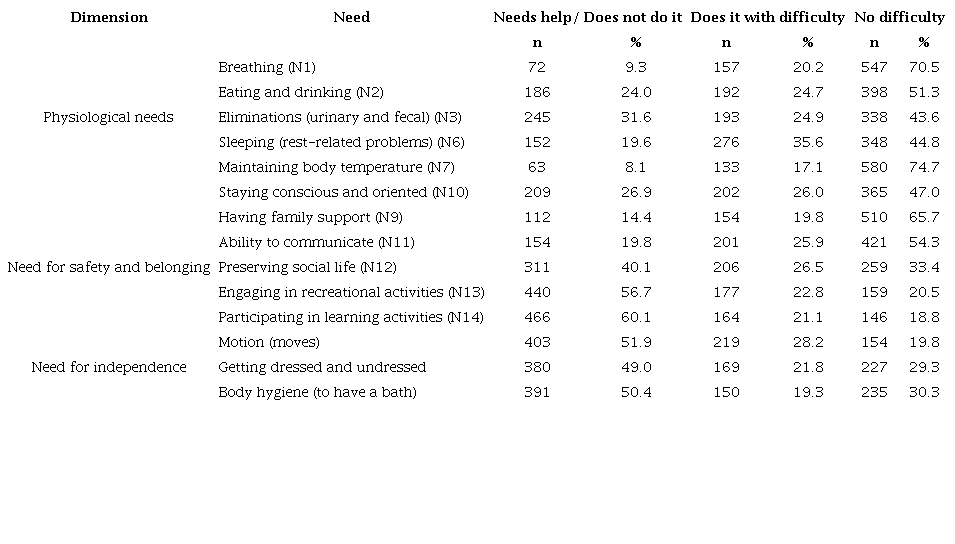955x544 pixels.
Task: Click the 'Need for safety and belonging' label
Action: click(109, 267)
